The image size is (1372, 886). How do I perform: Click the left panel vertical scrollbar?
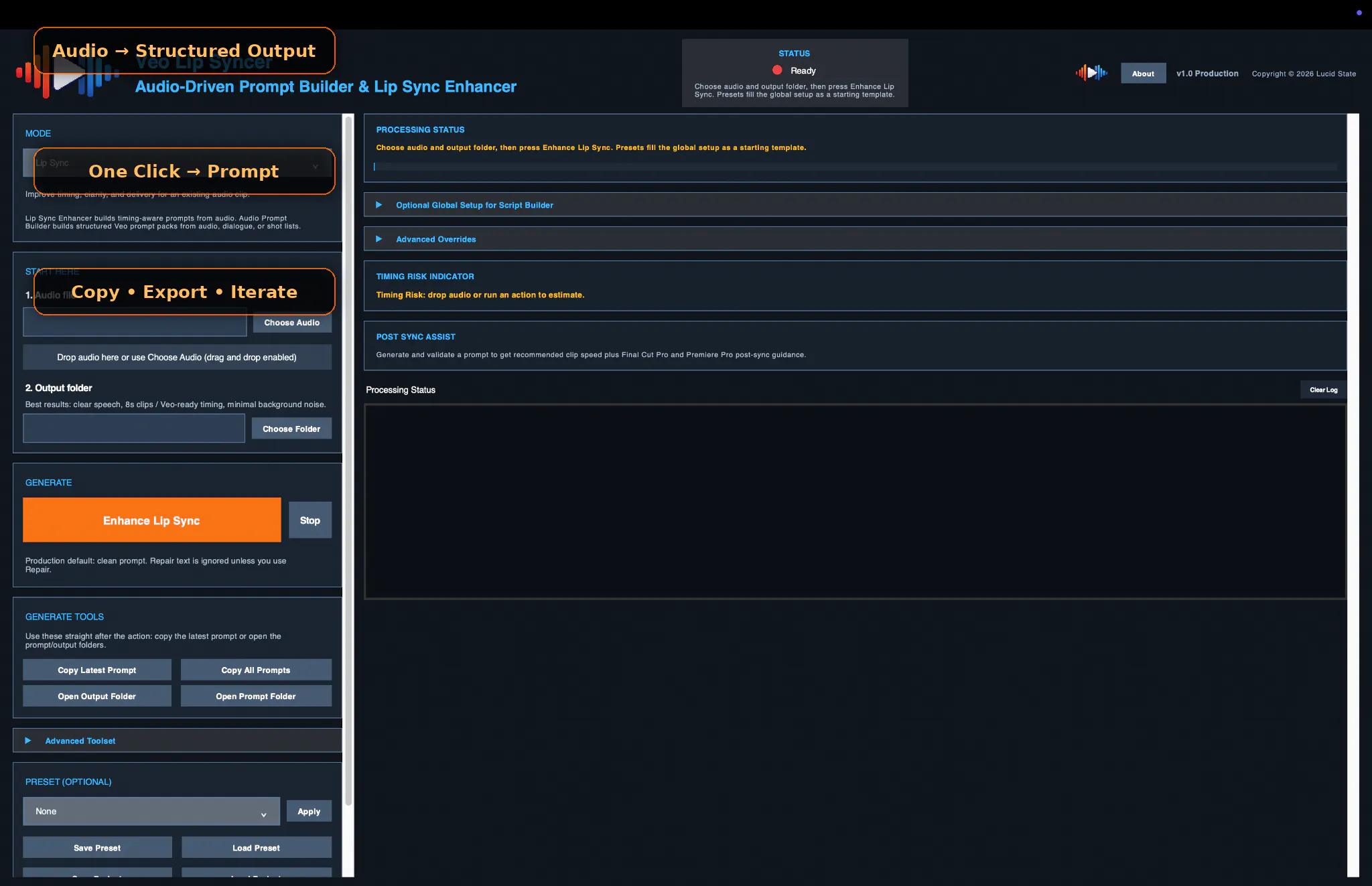[348, 462]
